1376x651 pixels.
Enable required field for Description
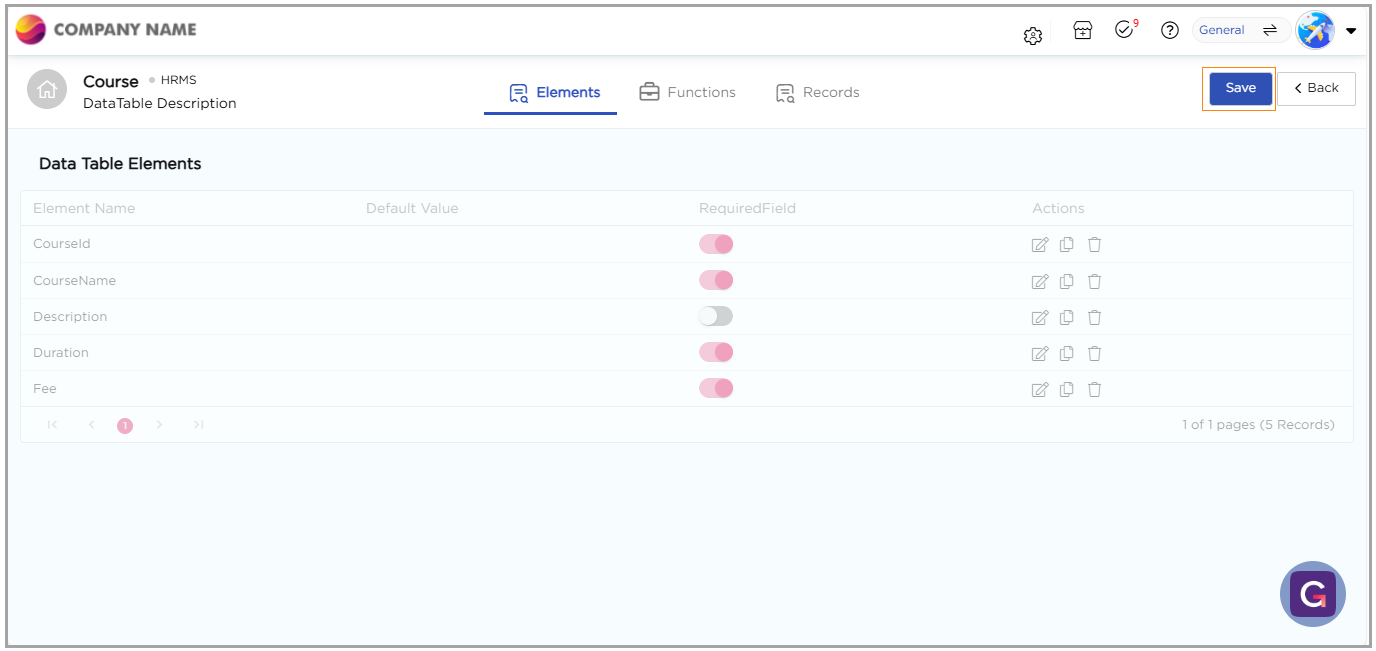(716, 316)
